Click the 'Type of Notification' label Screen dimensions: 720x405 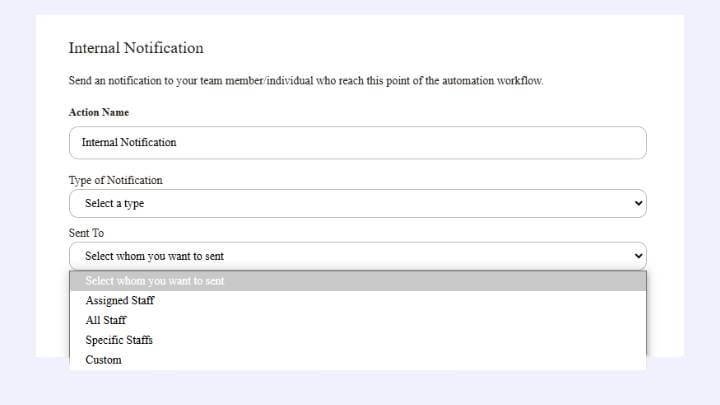click(115, 180)
